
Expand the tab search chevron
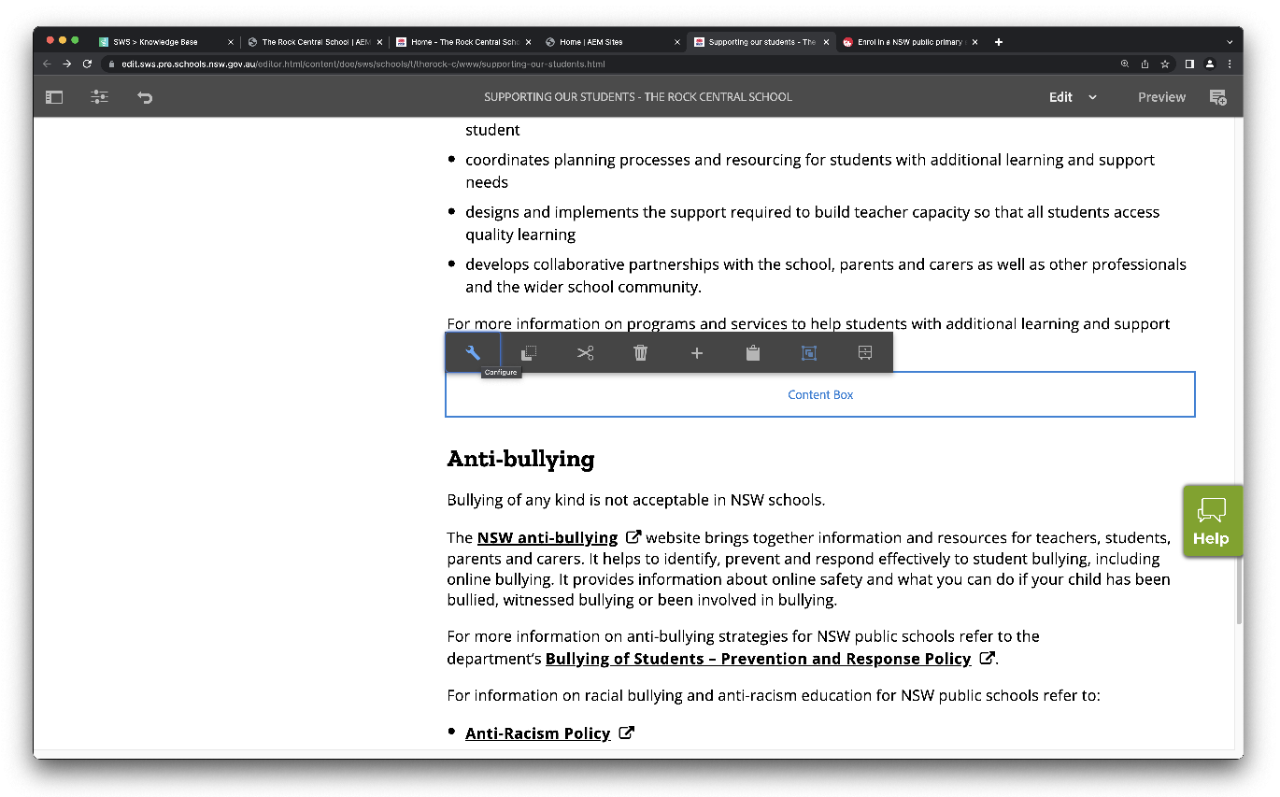click(1230, 42)
